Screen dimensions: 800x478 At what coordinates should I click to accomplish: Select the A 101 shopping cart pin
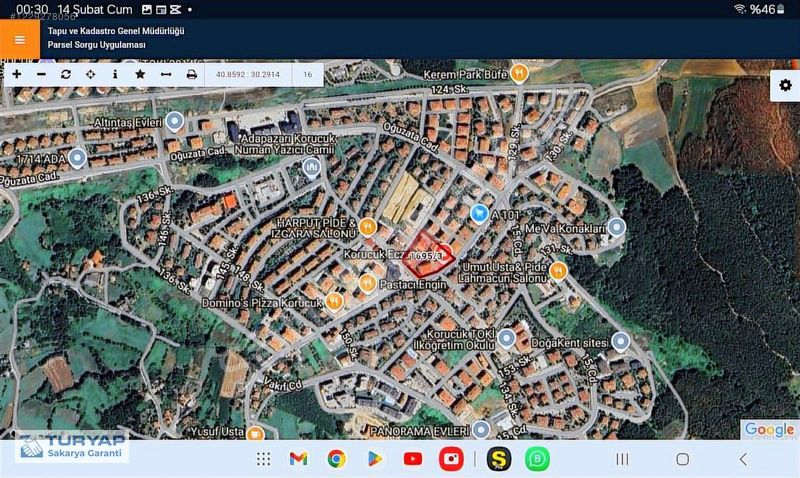click(479, 214)
